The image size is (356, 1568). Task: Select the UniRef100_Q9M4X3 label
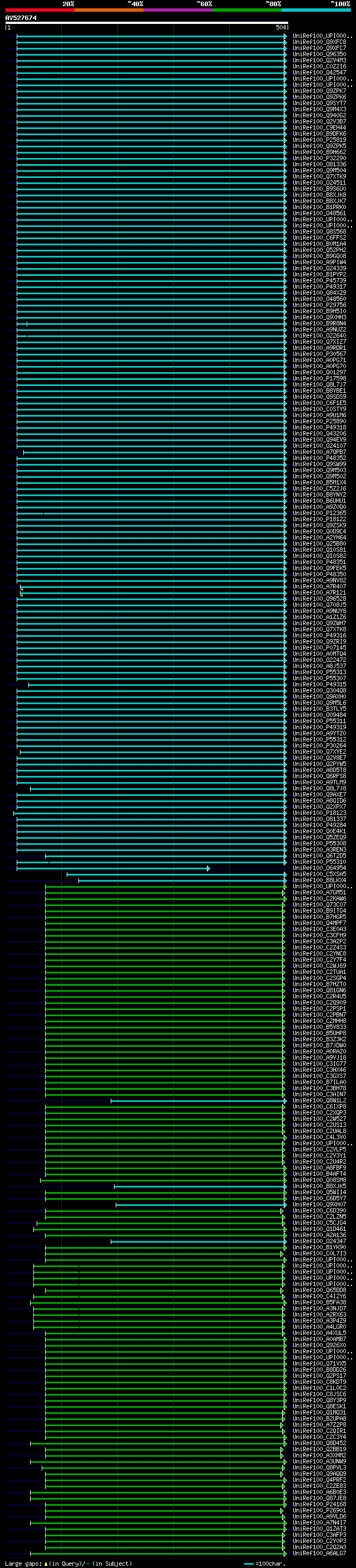tap(319, 110)
